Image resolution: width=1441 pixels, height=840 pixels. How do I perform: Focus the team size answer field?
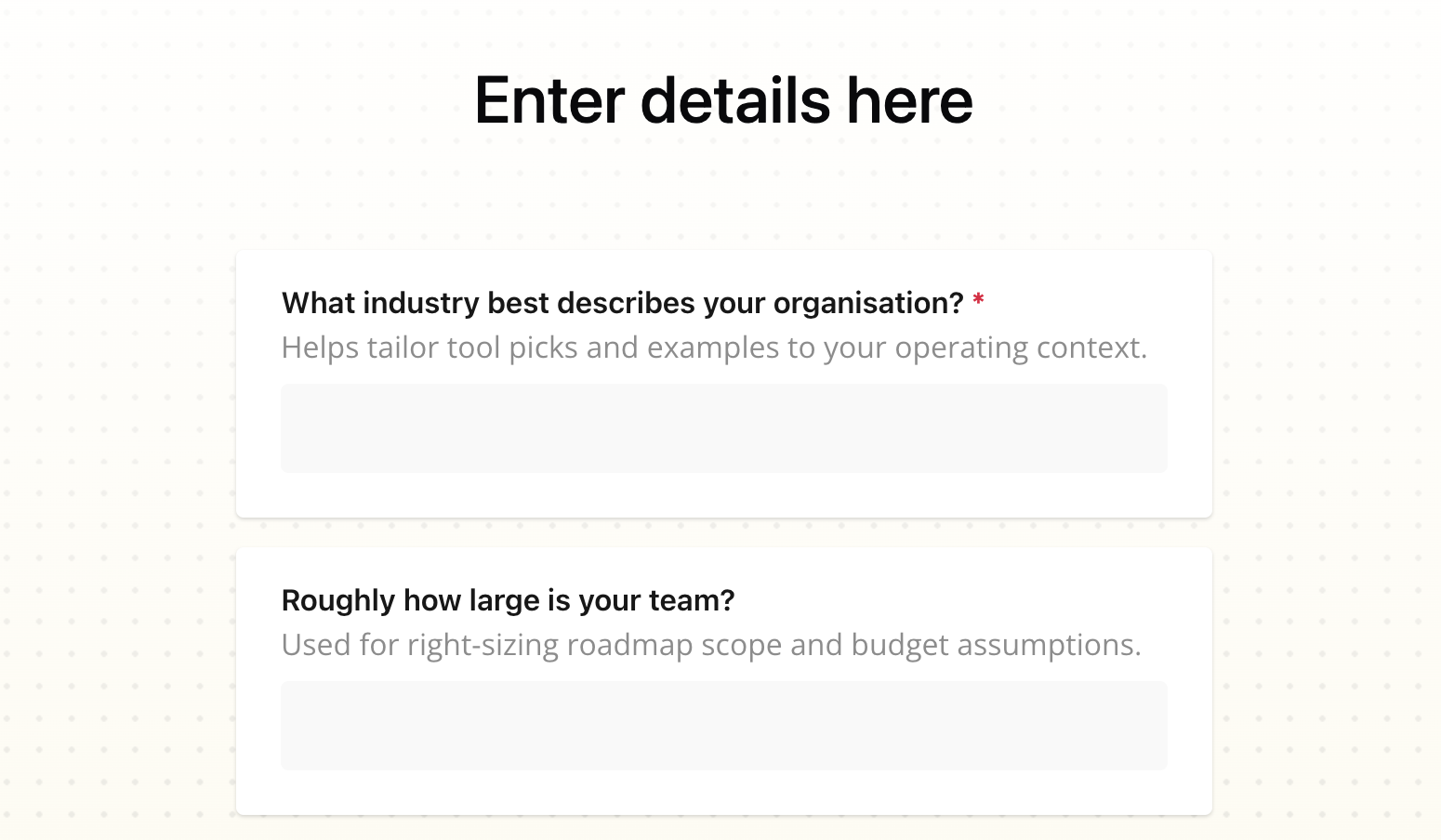[x=723, y=726]
